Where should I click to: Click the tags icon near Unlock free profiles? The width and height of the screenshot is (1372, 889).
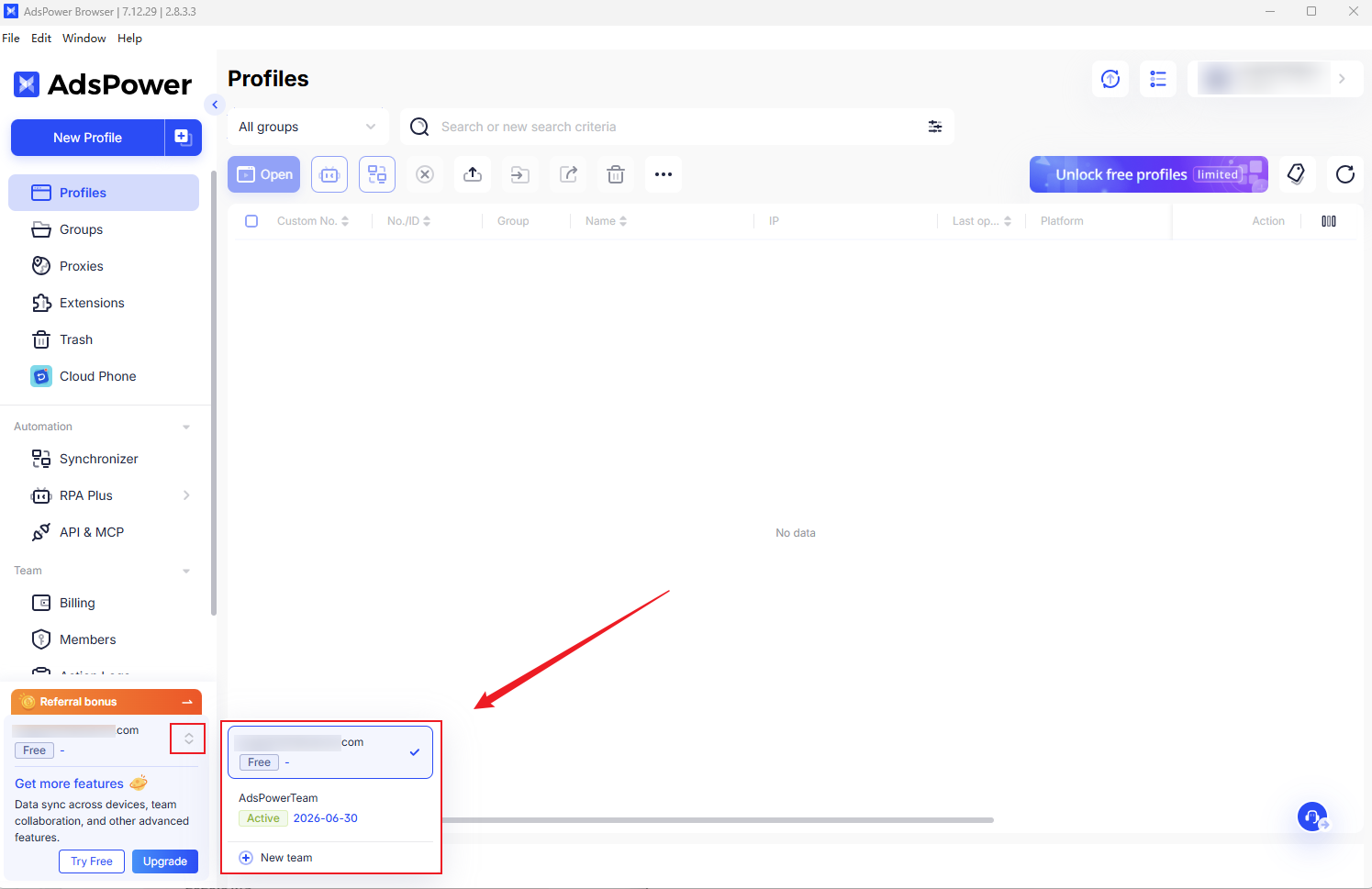tap(1298, 173)
